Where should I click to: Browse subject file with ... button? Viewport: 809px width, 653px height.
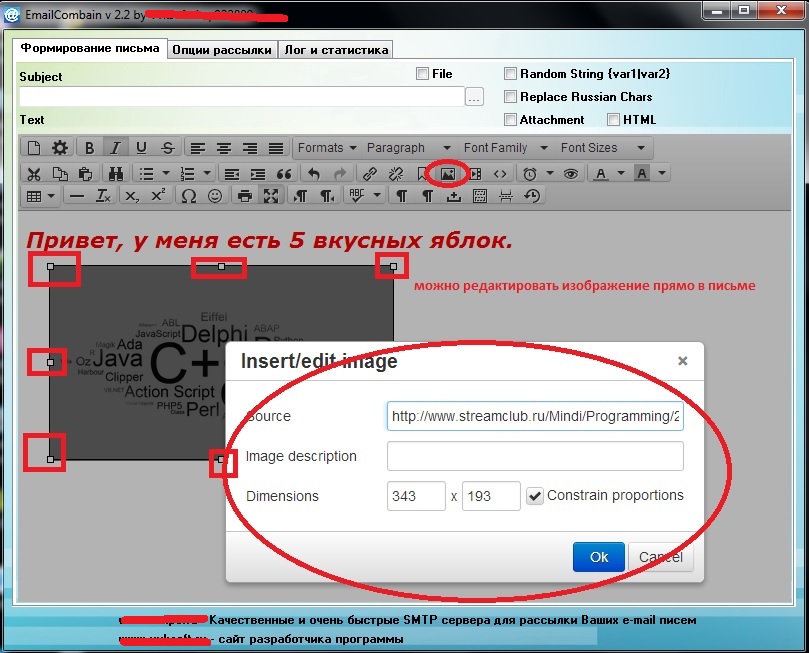coord(474,97)
